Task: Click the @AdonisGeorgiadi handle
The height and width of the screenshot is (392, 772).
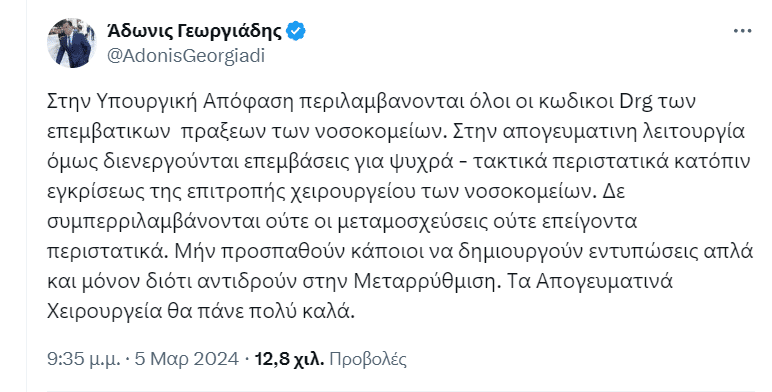Action: click(x=186, y=56)
